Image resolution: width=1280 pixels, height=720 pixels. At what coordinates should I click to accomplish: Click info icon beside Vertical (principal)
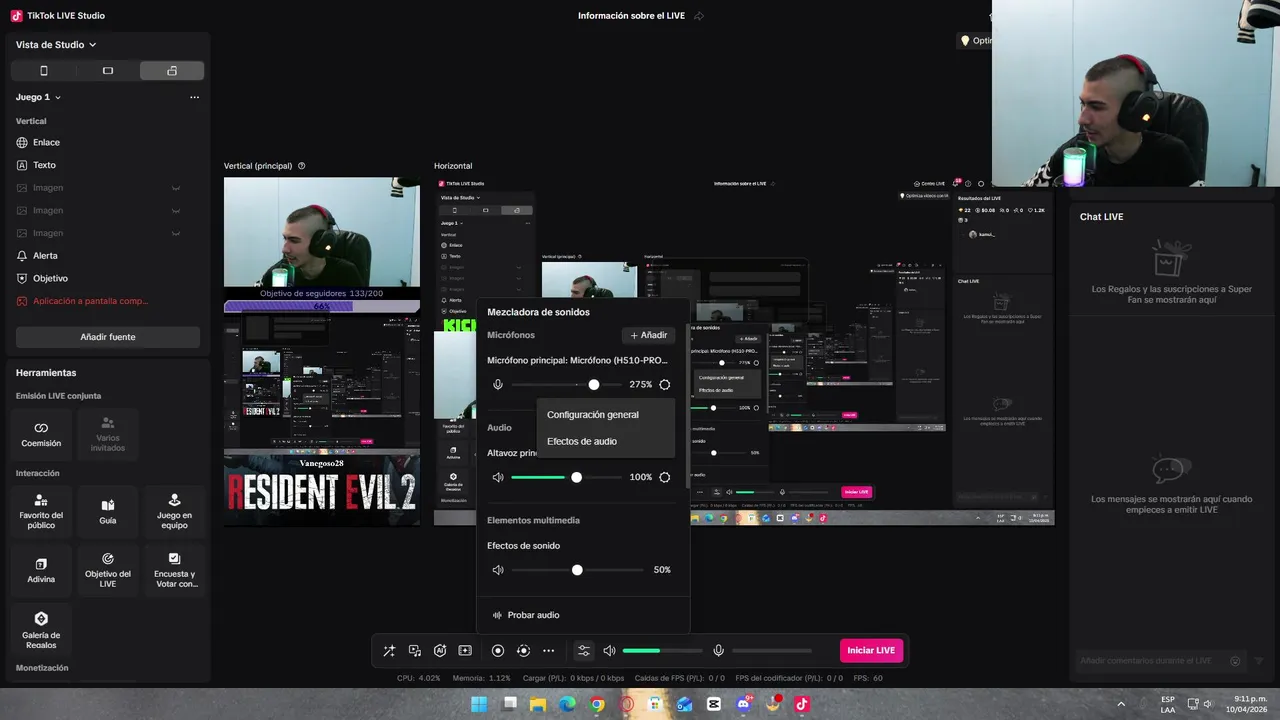[302, 166]
